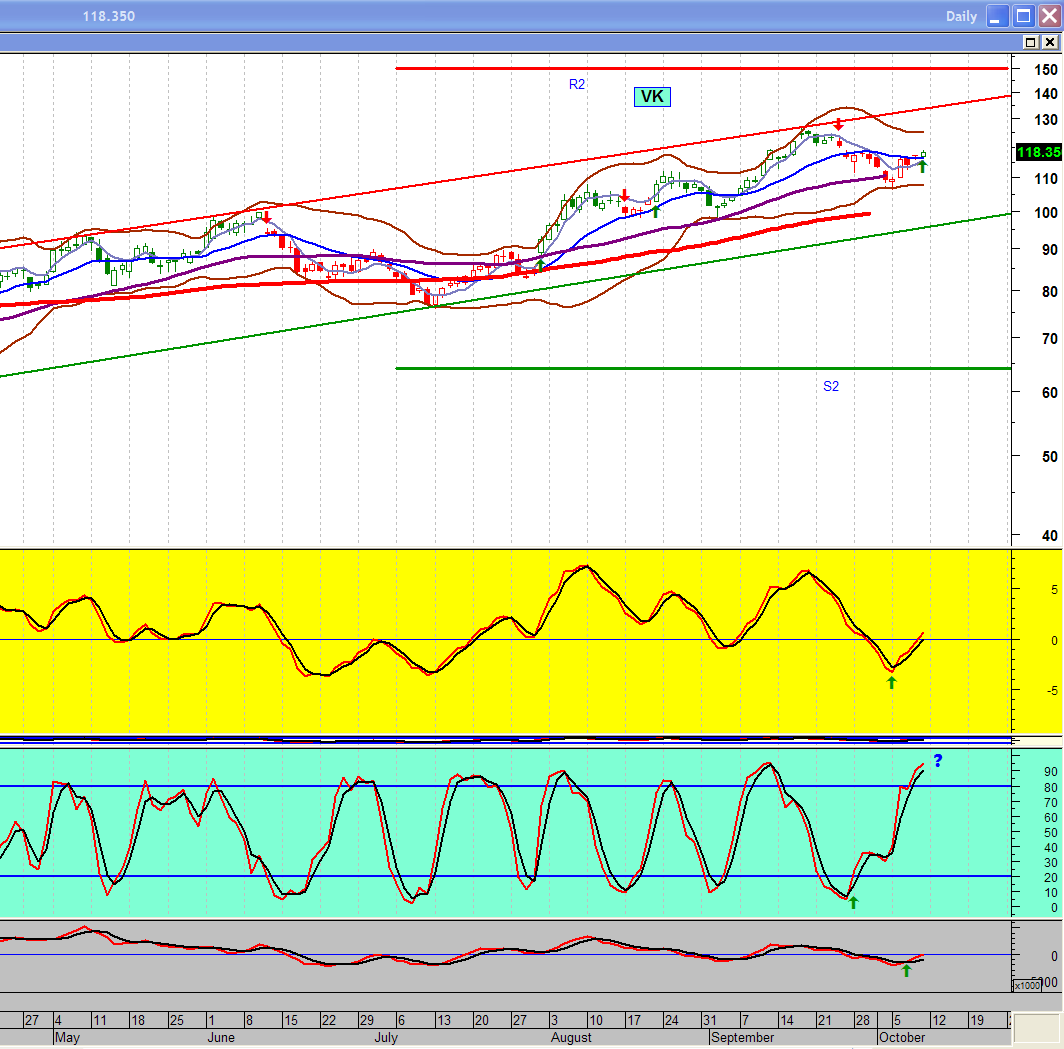This screenshot has height=1049, width=1064.
Task: Click the Daily timeframe label
Action: [x=961, y=16]
